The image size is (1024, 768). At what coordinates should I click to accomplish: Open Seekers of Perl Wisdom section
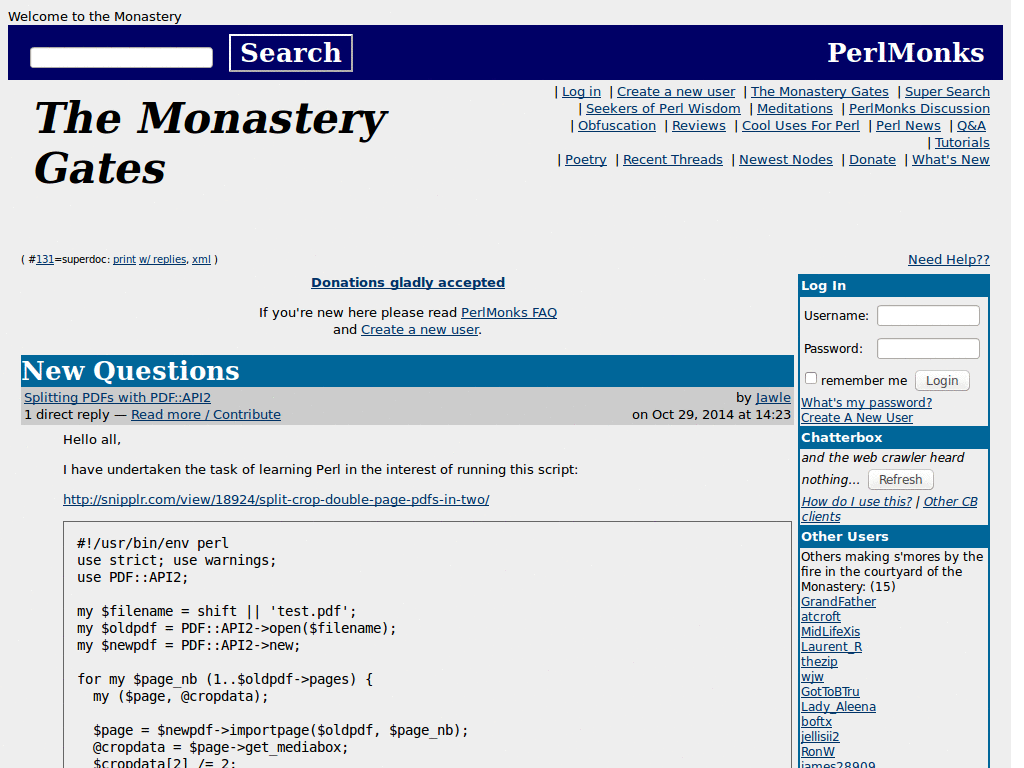(663, 108)
